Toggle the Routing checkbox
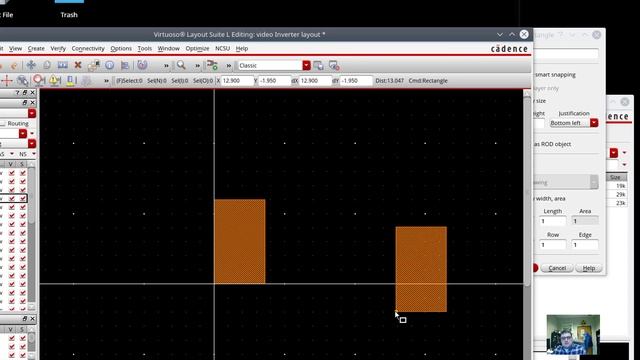Screen dimensions: 640x360 [3, 123]
